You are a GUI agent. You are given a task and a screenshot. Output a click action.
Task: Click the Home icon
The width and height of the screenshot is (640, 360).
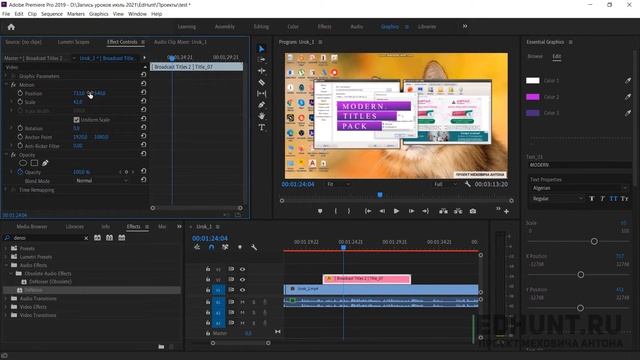coord(11,27)
